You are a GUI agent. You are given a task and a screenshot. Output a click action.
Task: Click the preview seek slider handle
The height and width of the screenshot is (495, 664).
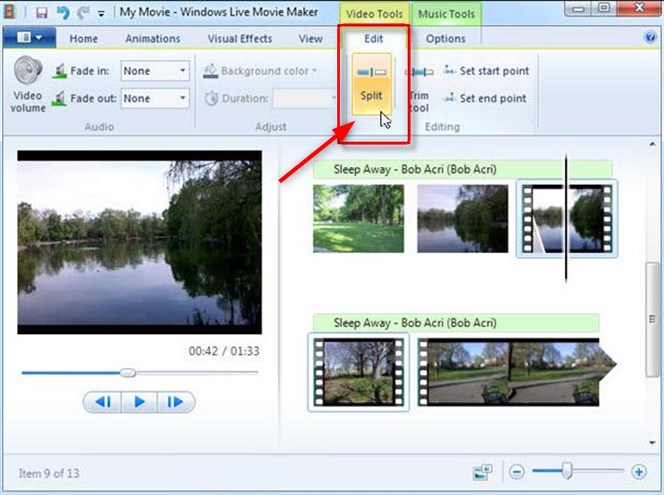128,373
